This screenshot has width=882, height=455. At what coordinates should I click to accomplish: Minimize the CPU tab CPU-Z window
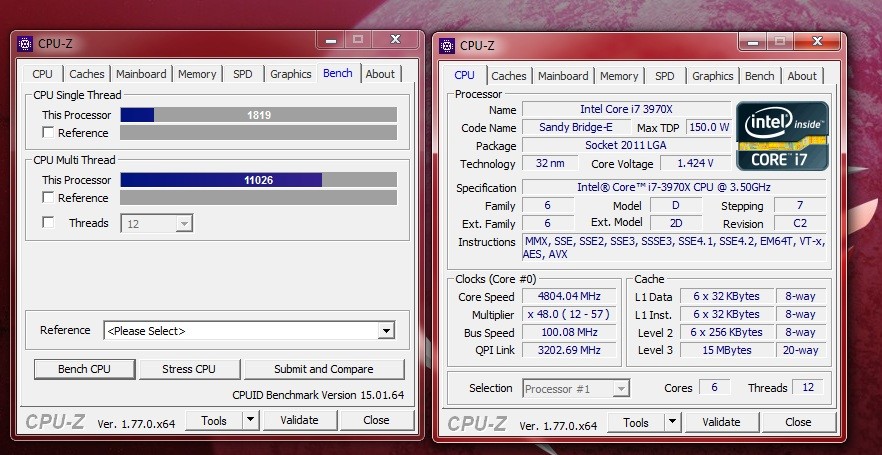[x=753, y=42]
